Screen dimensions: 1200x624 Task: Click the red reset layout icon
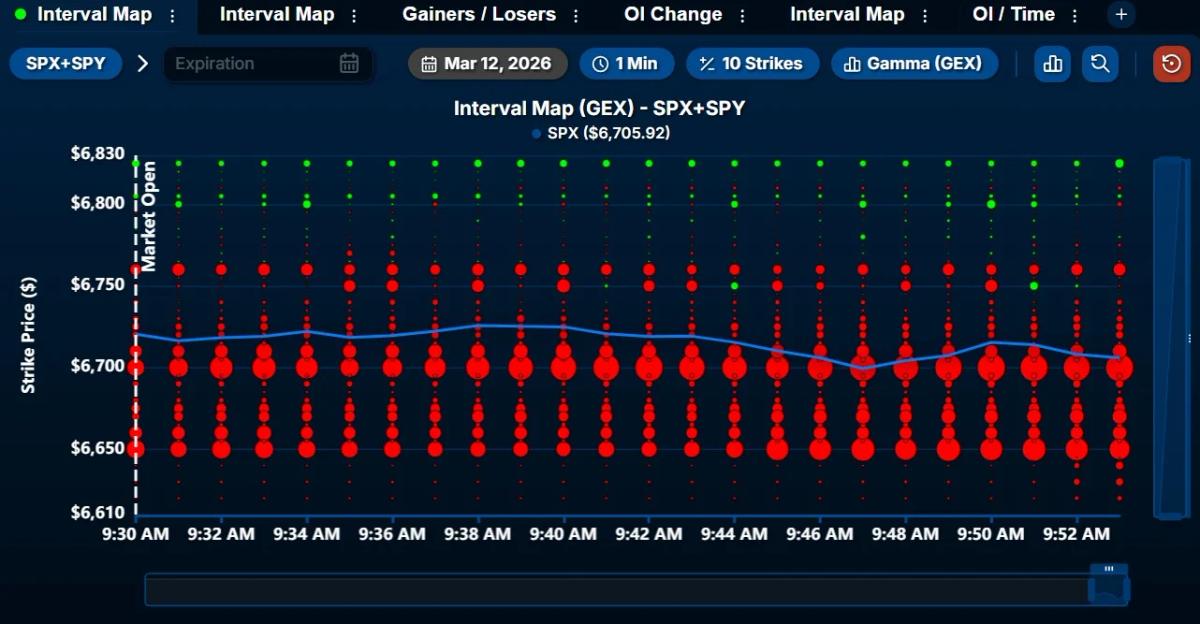(1170, 63)
